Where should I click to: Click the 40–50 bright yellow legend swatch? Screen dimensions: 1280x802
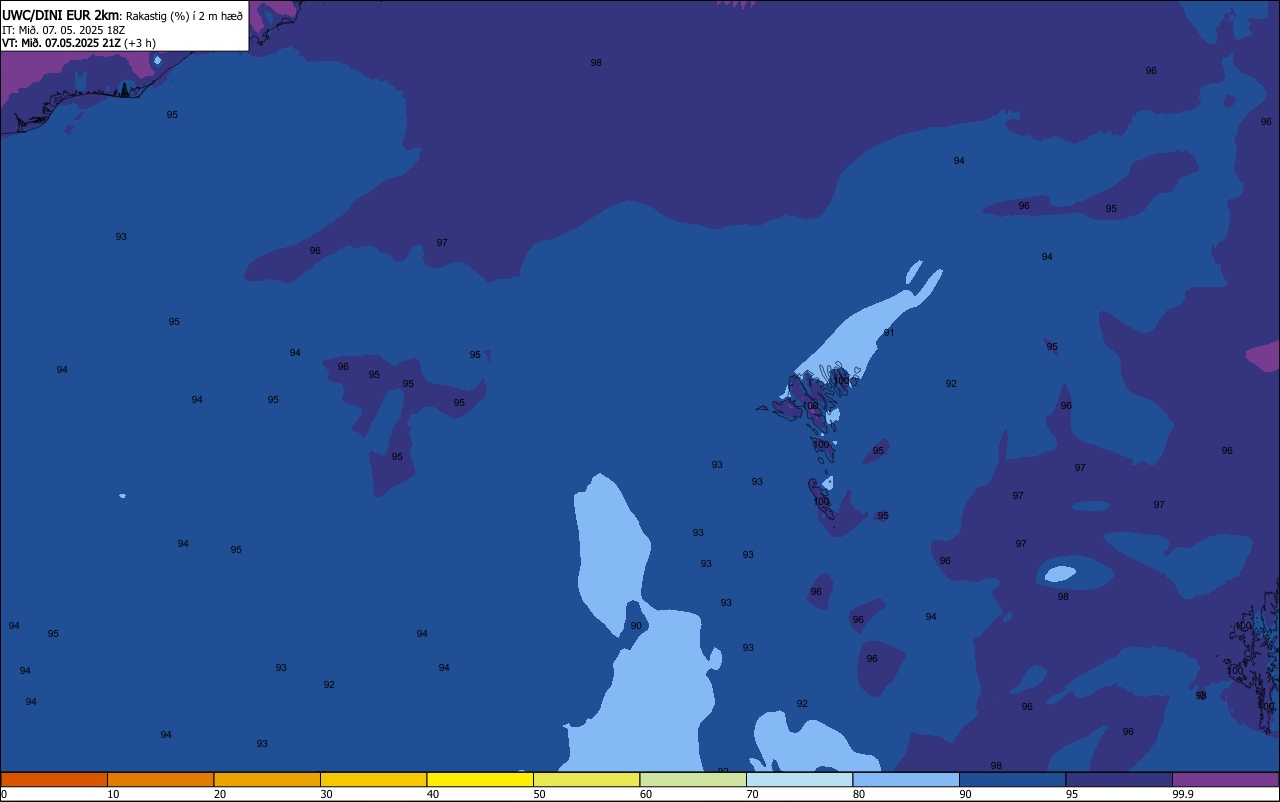(x=480, y=779)
